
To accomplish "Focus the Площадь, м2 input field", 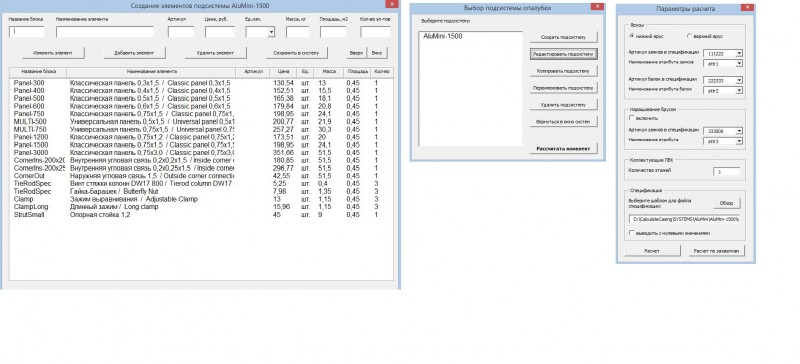I will click(x=333, y=32).
